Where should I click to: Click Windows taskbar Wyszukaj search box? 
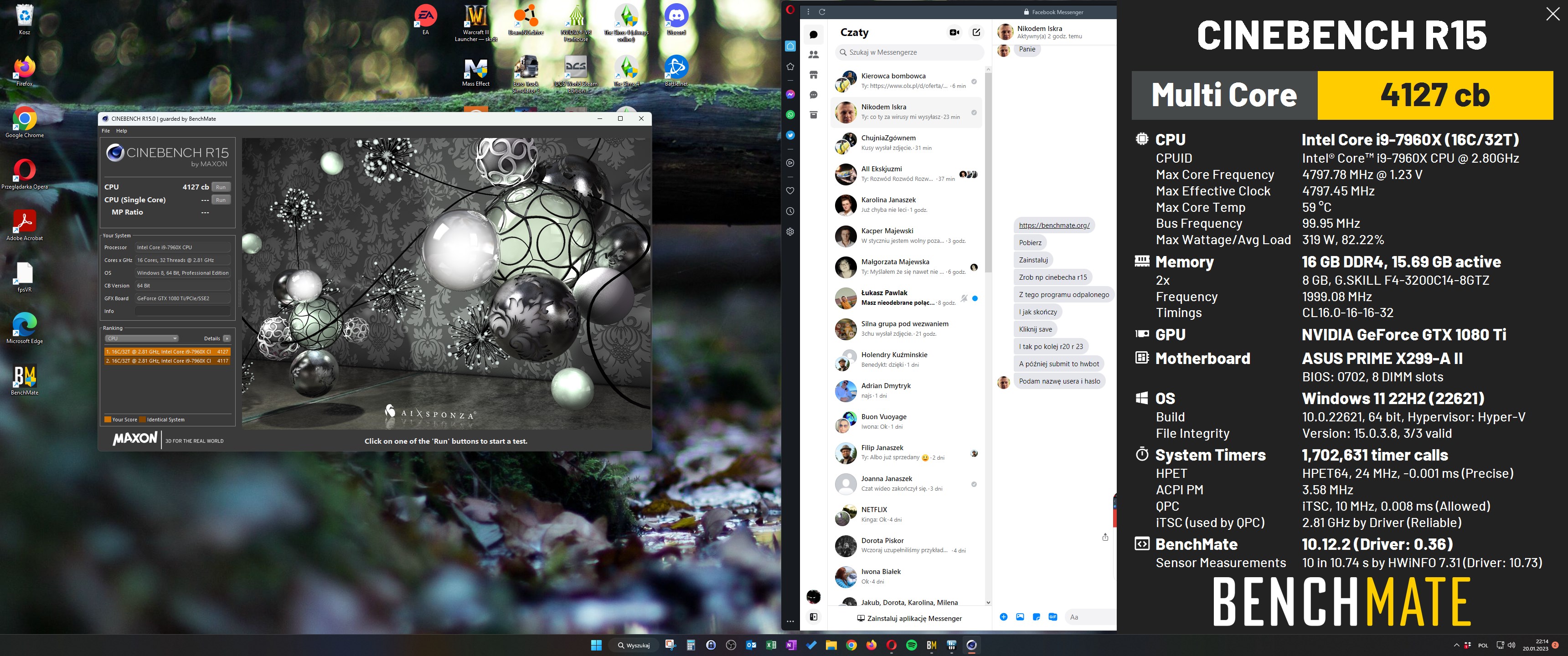634,645
